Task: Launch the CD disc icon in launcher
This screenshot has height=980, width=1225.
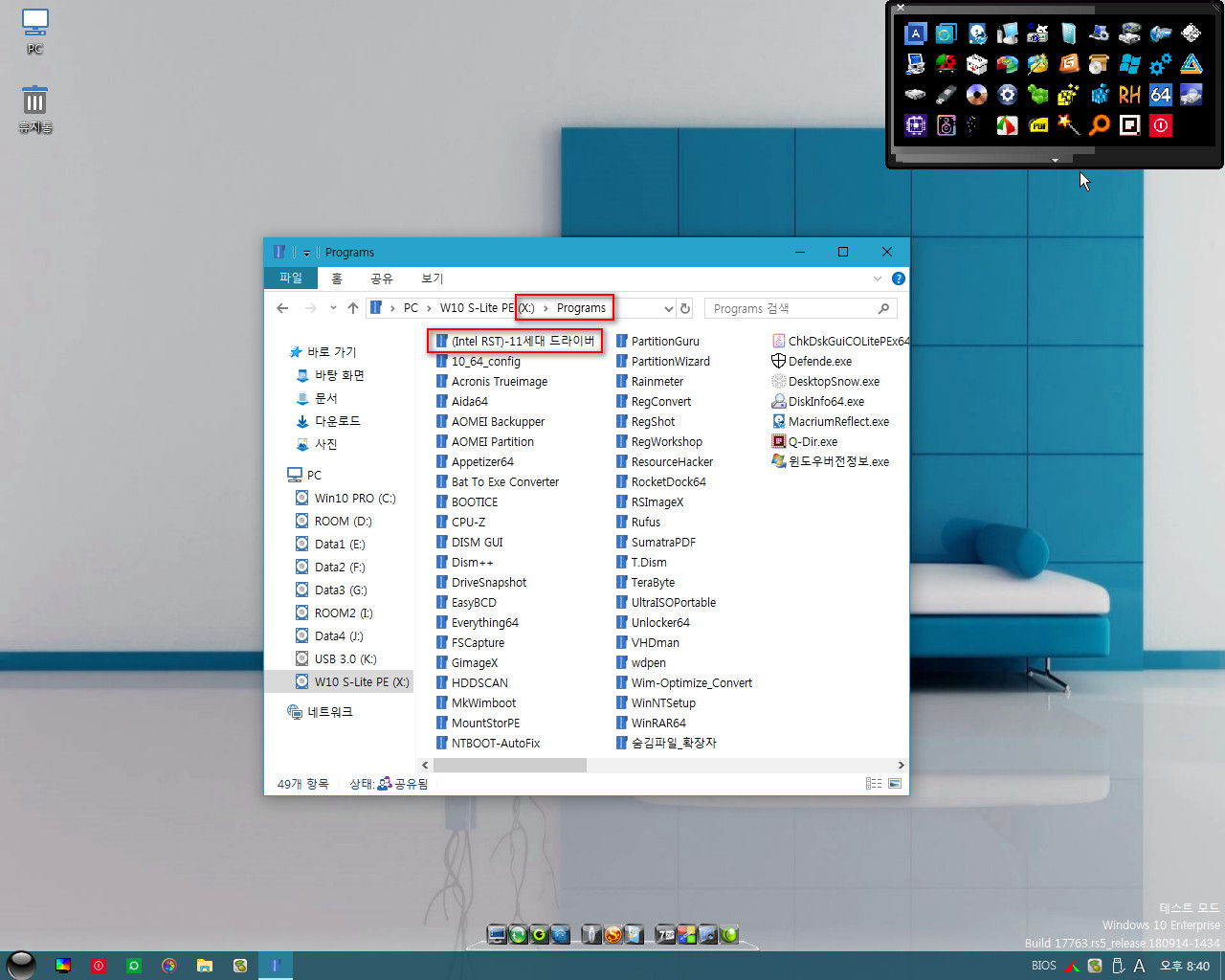Action: [977, 95]
